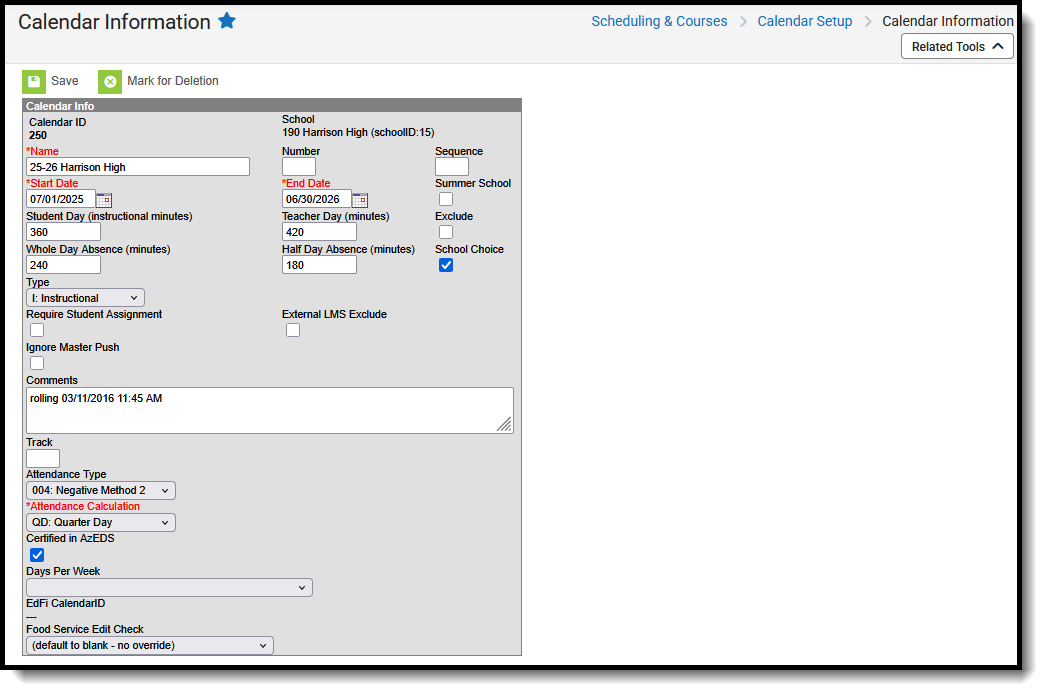Screen dimensions: 1047x695
Task: Check the External LMS Exclude box
Action: 293,329
